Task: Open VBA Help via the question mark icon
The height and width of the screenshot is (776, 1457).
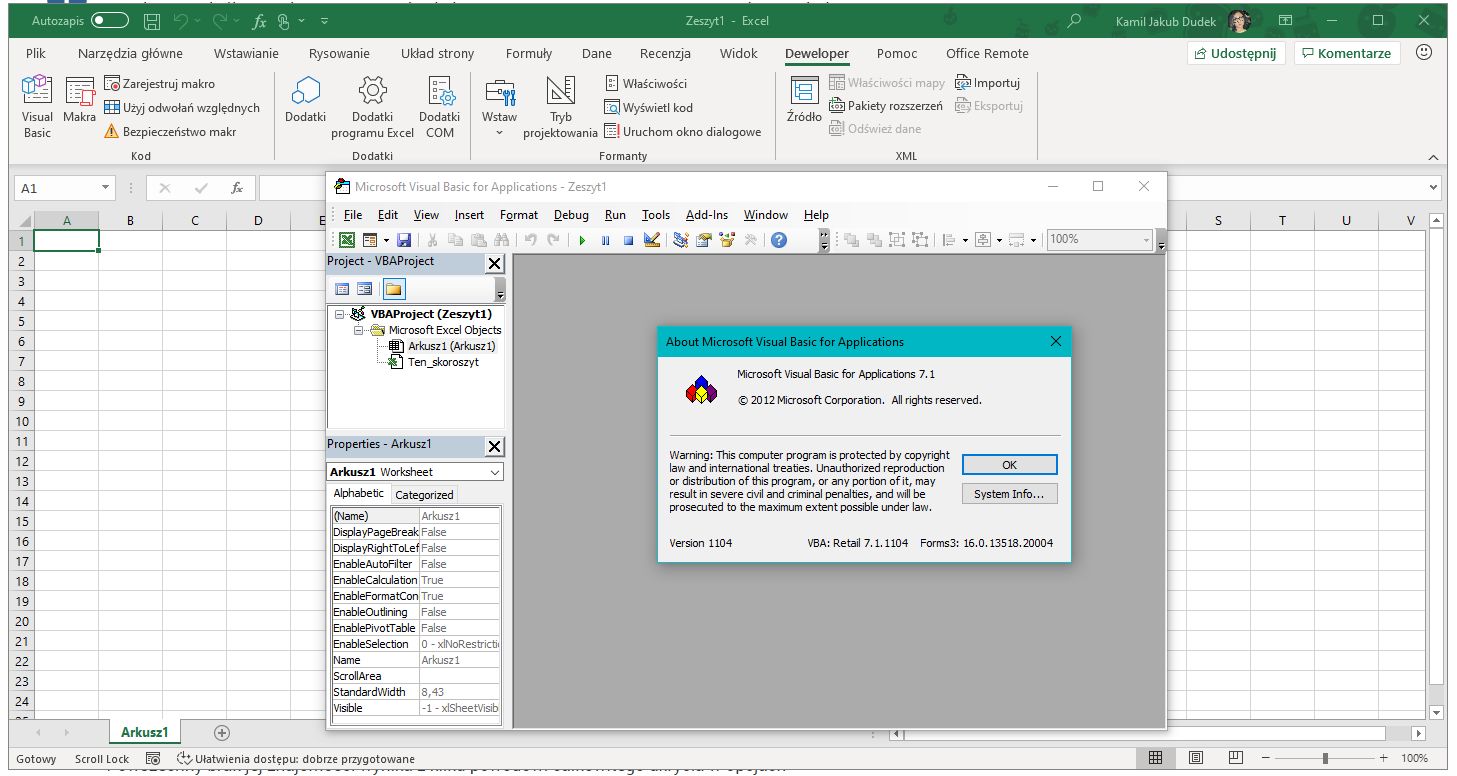Action: coord(778,239)
